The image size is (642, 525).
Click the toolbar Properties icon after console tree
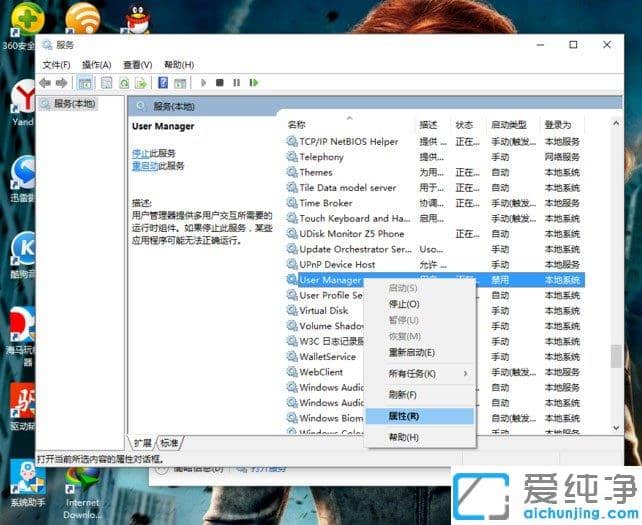click(106, 83)
